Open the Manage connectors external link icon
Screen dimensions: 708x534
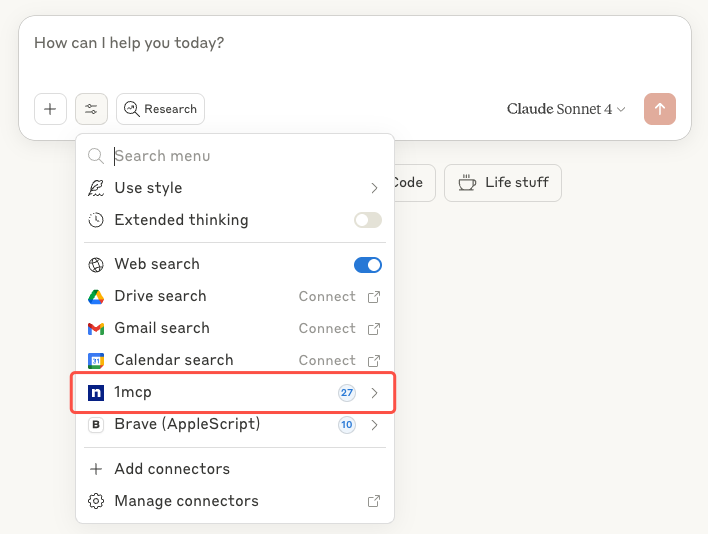374,501
